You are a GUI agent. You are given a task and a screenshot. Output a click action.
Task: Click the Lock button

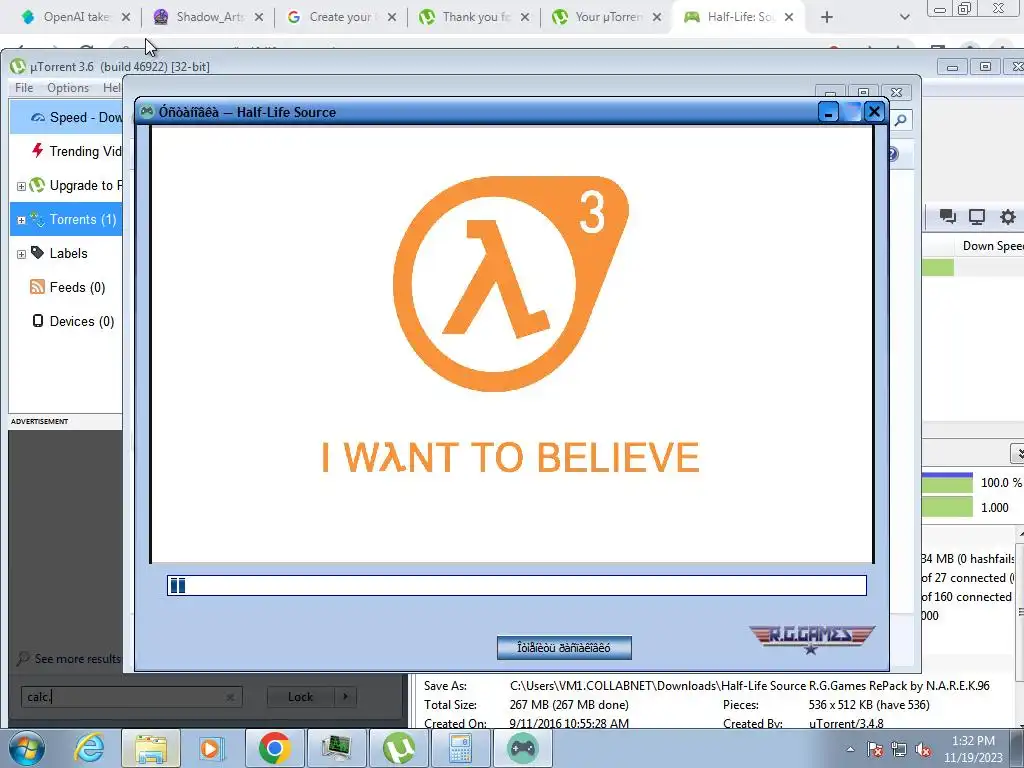[300, 697]
